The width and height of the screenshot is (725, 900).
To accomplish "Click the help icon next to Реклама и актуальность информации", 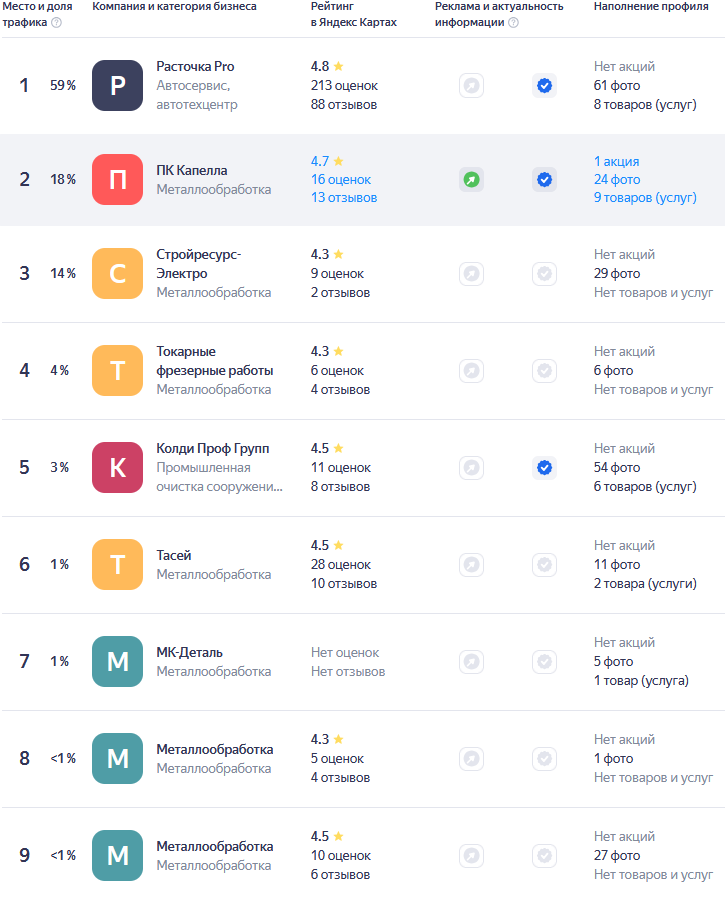I will click(514, 22).
